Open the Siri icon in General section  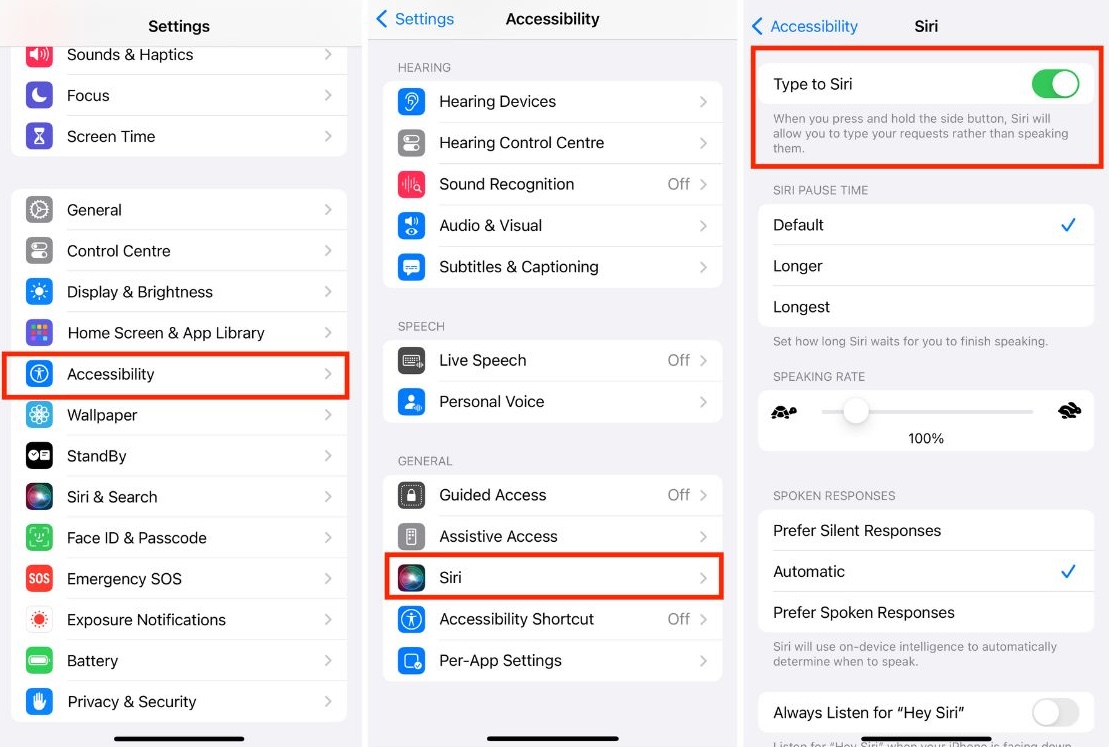click(x=411, y=577)
